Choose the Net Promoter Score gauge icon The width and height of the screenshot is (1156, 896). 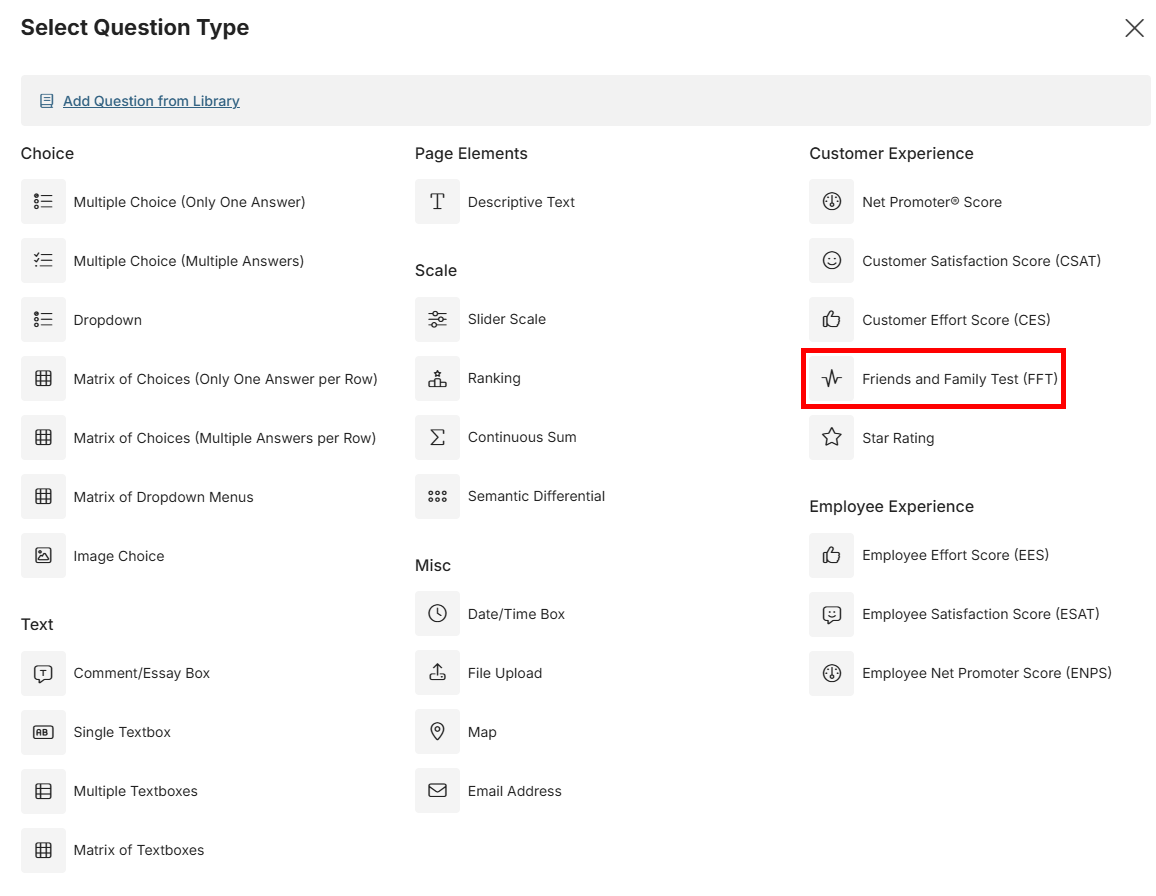coord(832,201)
